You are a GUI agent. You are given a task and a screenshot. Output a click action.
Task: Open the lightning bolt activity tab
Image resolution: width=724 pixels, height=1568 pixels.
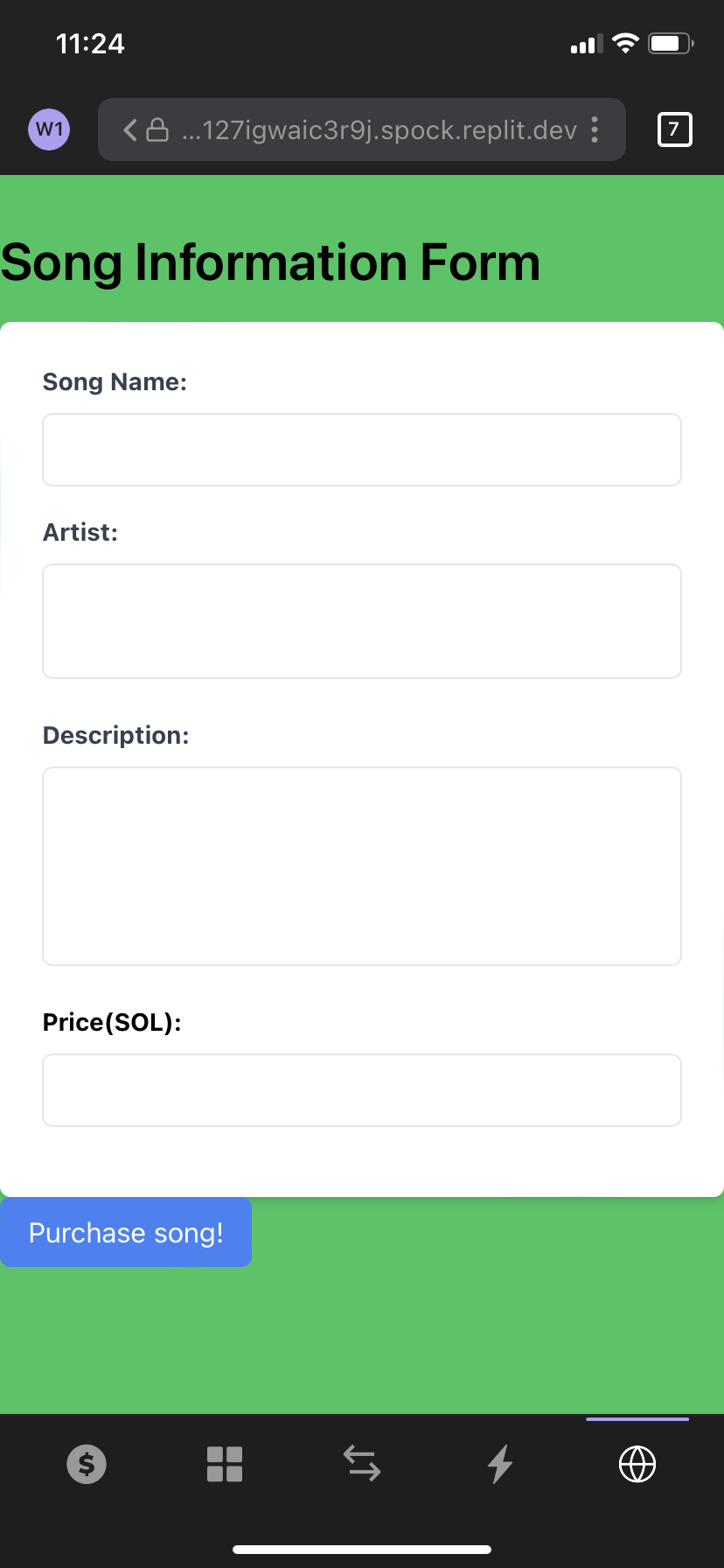[x=500, y=1464]
